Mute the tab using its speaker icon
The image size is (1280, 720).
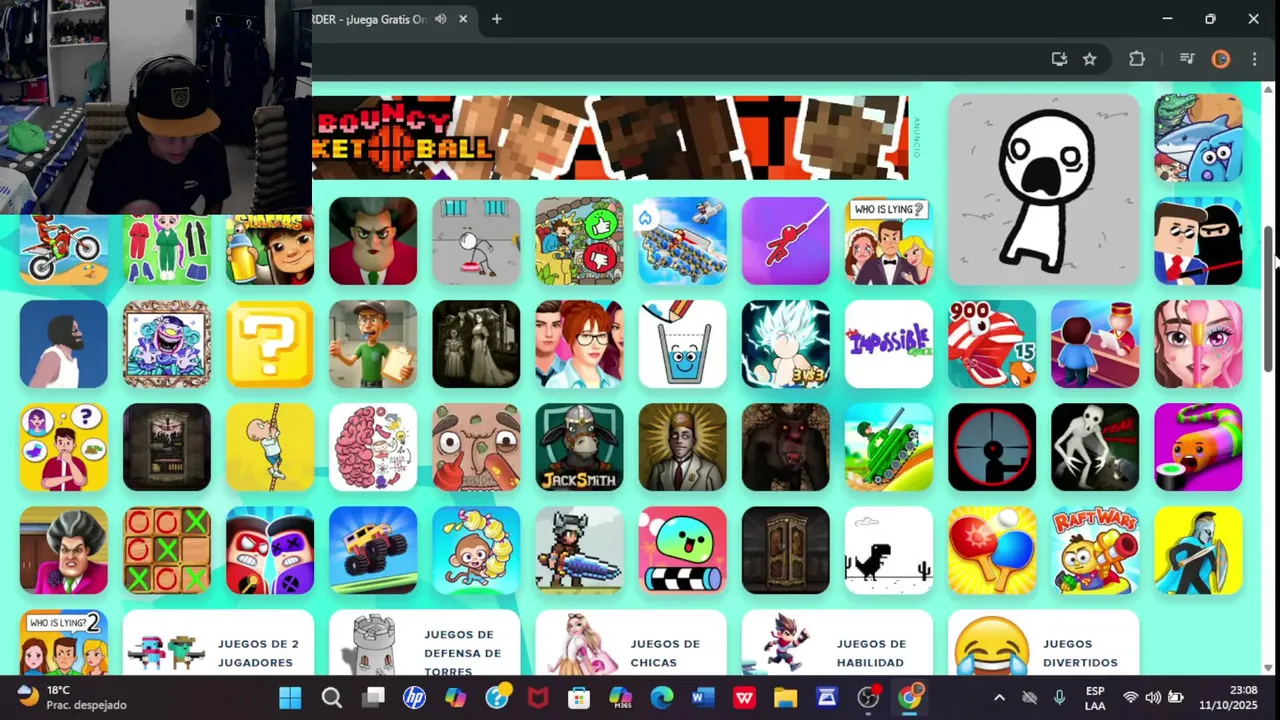click(440, 19)
